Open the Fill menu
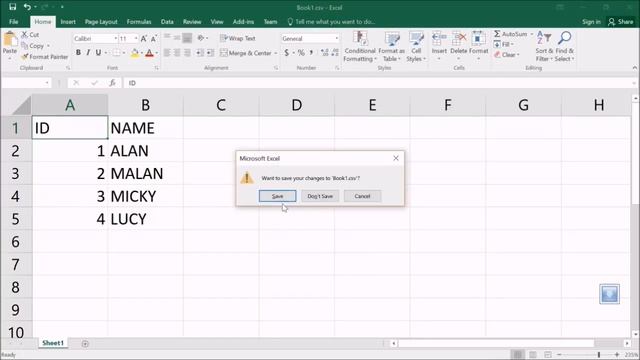640x360 pixels. pyautogui.click(x=504, y=44)
